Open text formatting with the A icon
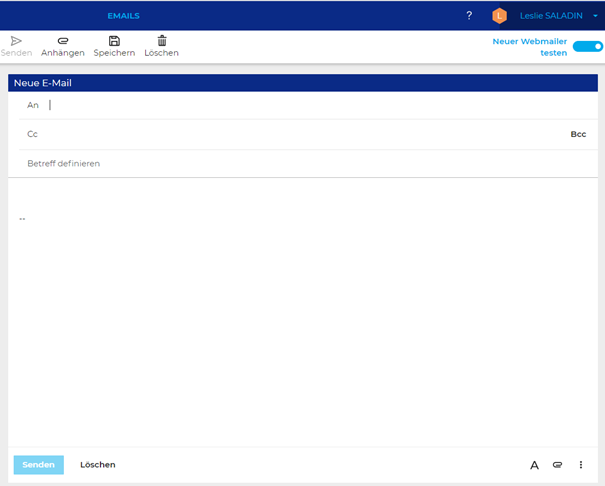The width and height of the screenshot is (605, 486). [x=534, y=465]
